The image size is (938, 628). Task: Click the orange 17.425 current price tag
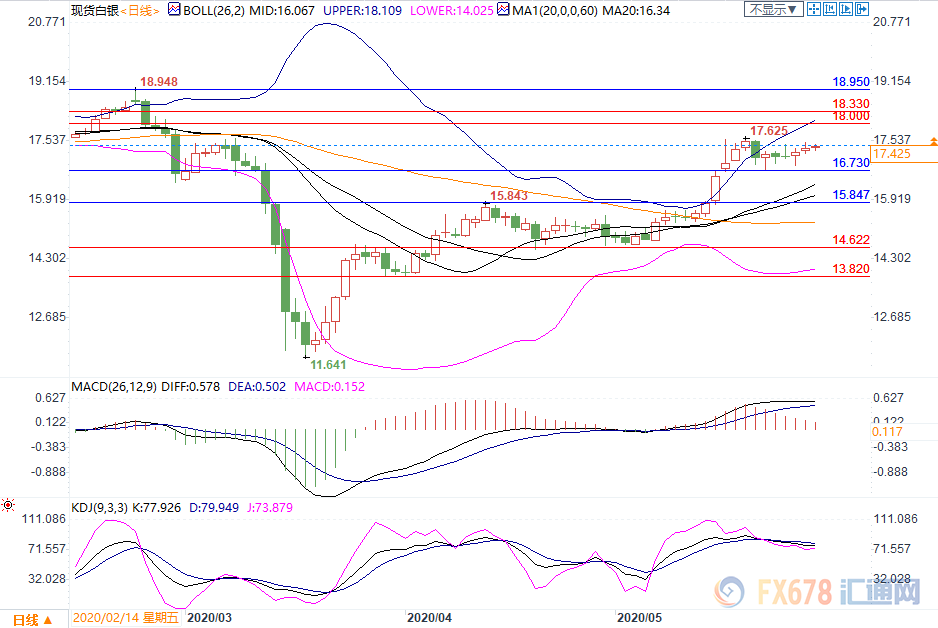click(891, 154)
